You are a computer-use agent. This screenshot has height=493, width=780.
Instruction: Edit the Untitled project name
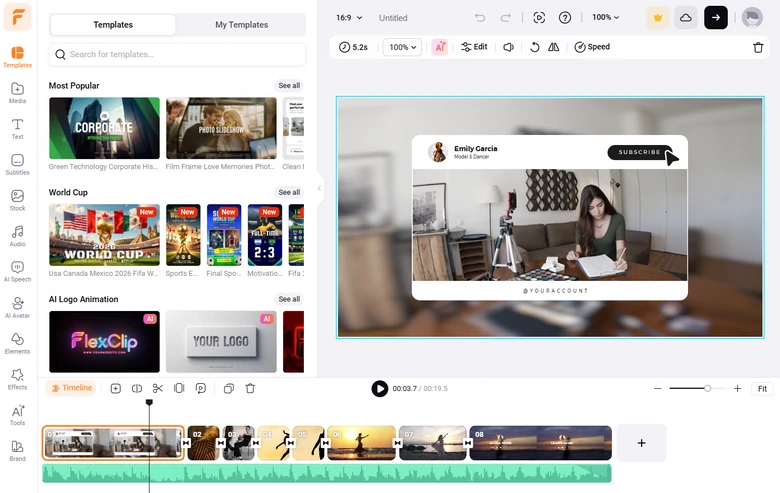(393, 18)
